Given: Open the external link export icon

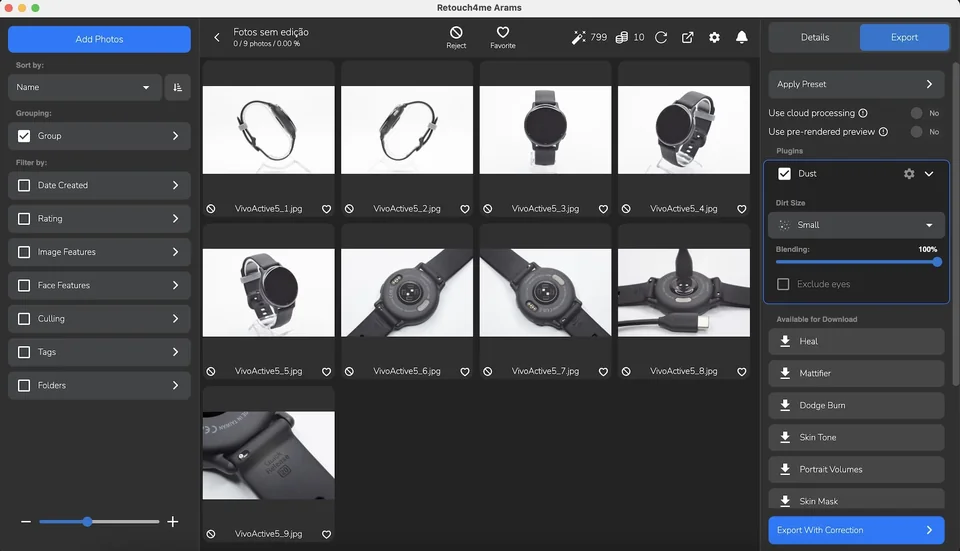Looking at the screenshot, I should click(688, 37).
